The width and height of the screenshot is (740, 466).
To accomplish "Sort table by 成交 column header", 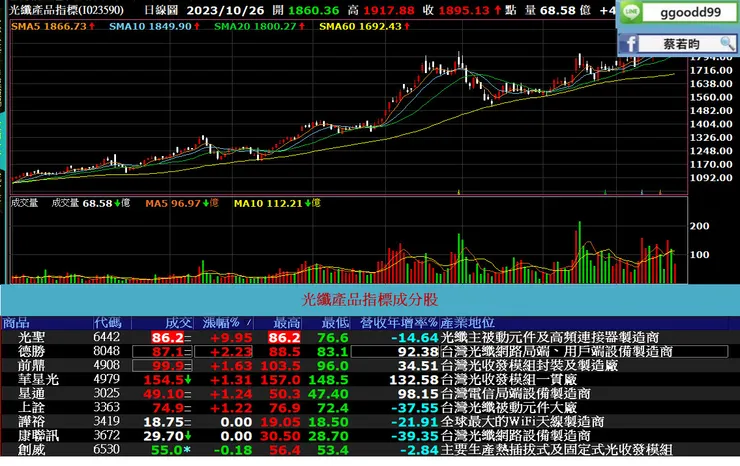I will (178, 323).
